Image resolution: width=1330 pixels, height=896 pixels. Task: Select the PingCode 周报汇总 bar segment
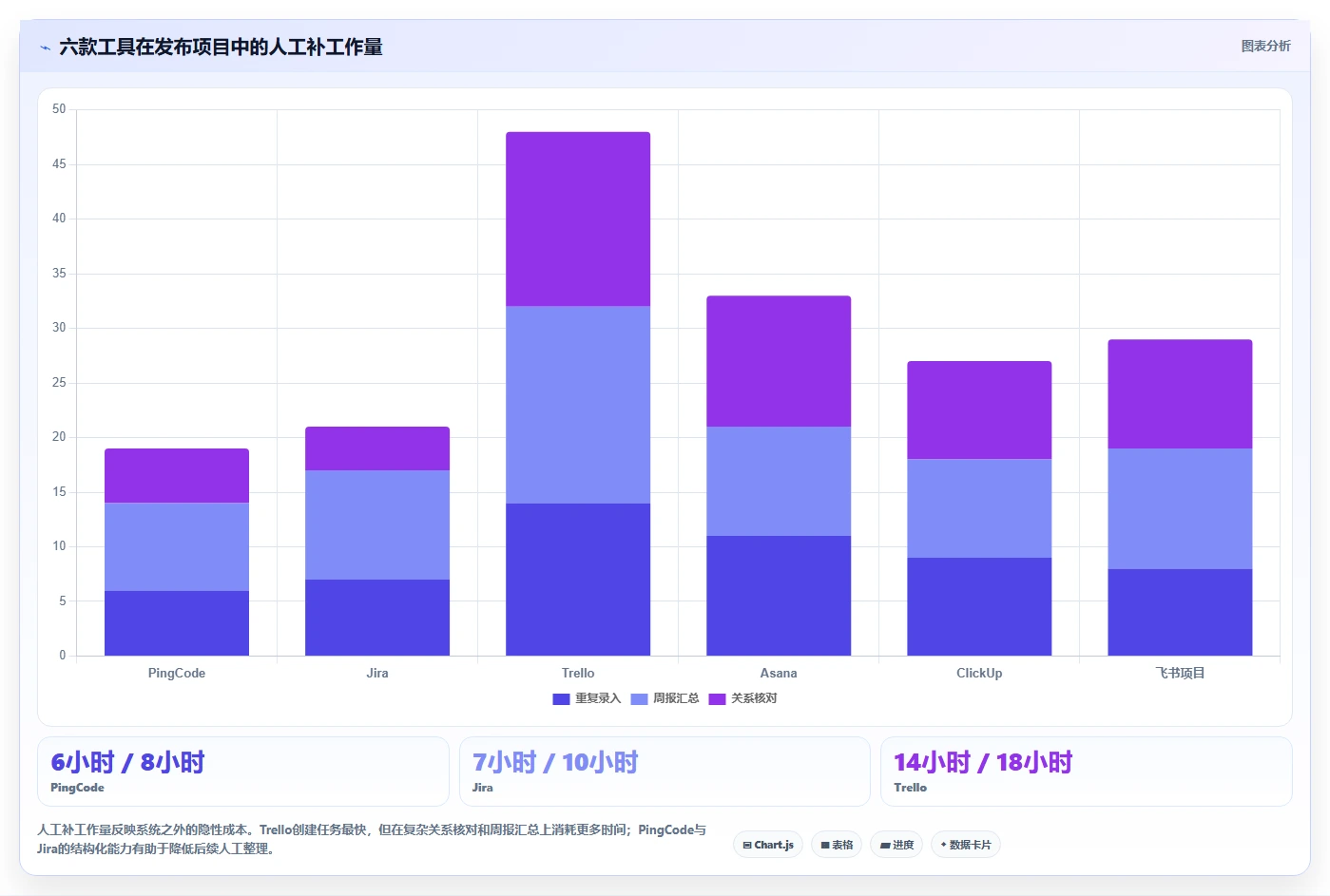tap(177, 546)
